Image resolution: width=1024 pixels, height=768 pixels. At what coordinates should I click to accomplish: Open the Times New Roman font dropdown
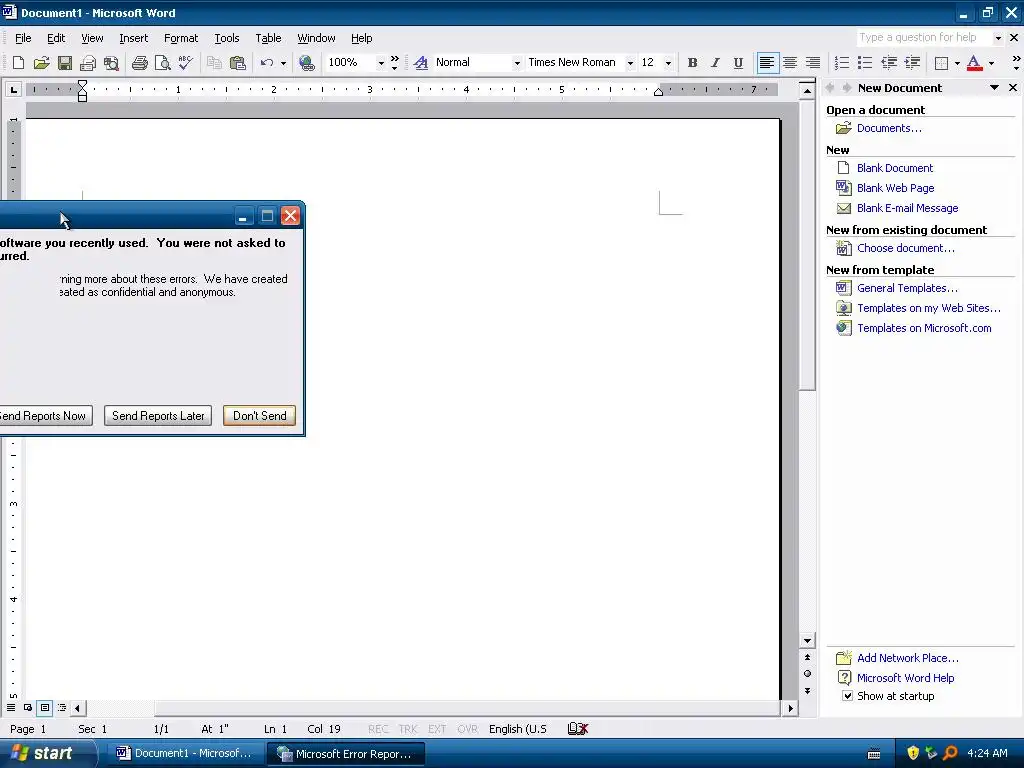point(630,63)
